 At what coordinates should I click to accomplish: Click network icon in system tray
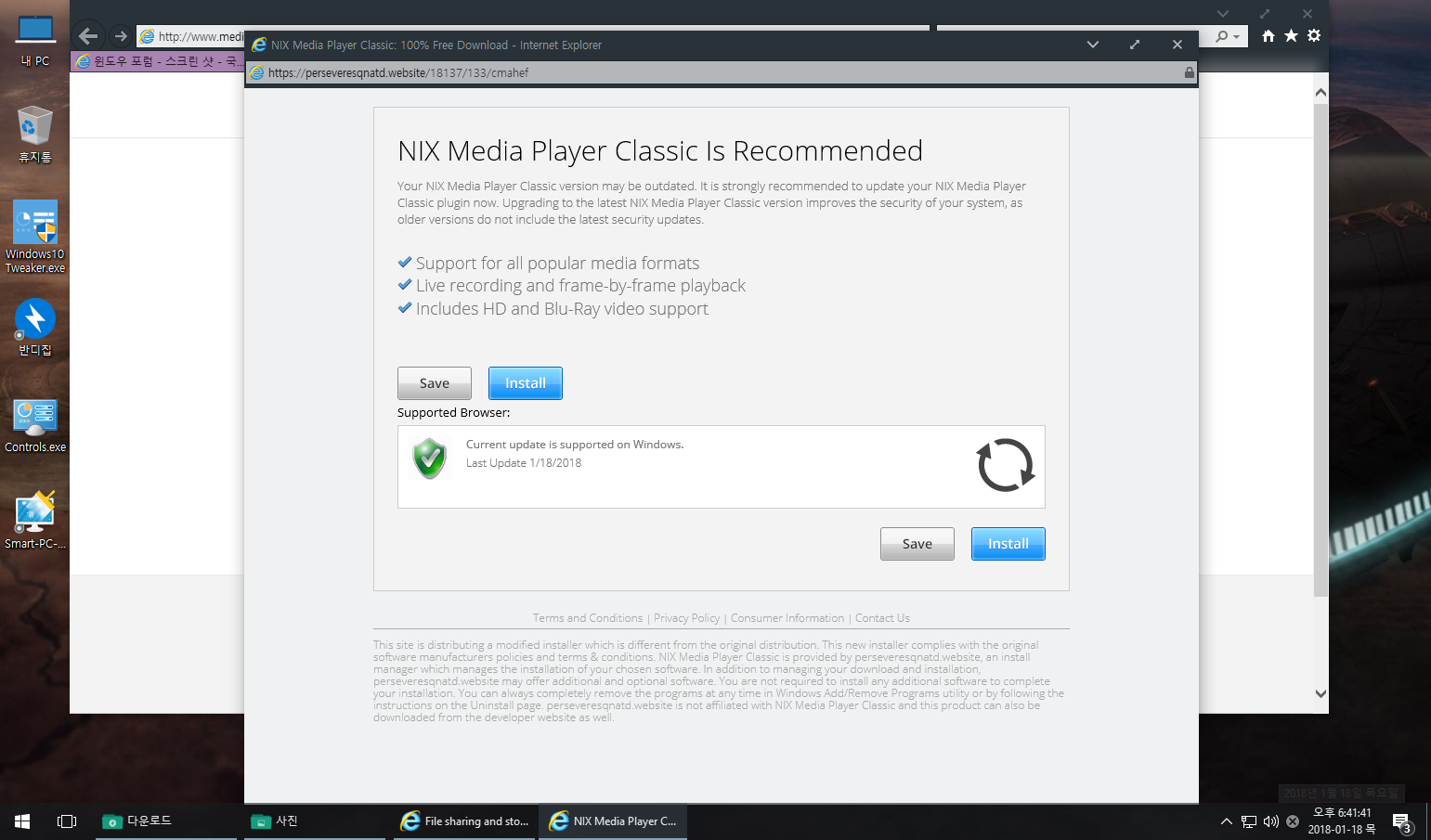(1249, 821)
